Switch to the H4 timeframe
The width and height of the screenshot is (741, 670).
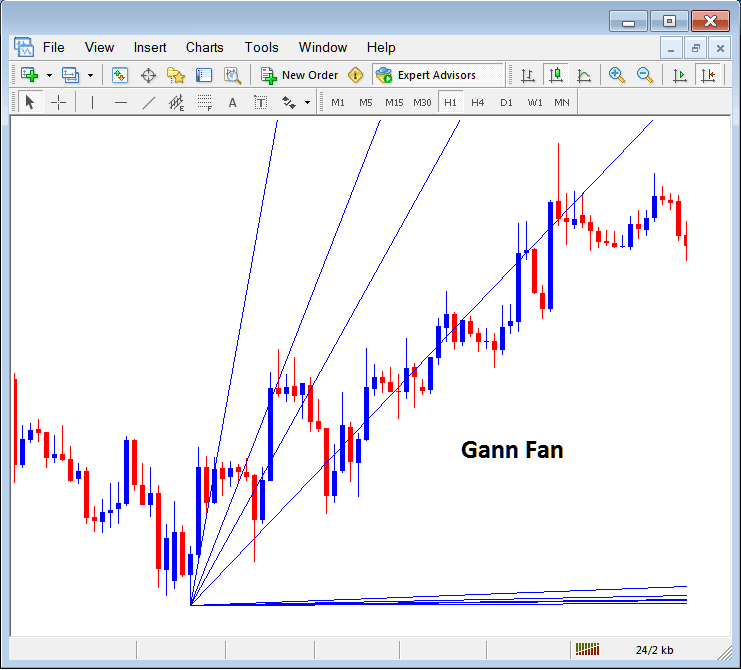pos(478,102)
